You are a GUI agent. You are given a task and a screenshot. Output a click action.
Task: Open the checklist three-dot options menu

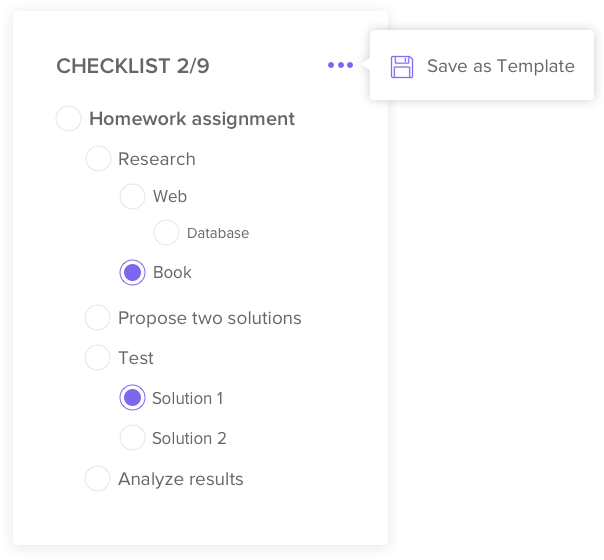tap(340, 66)
